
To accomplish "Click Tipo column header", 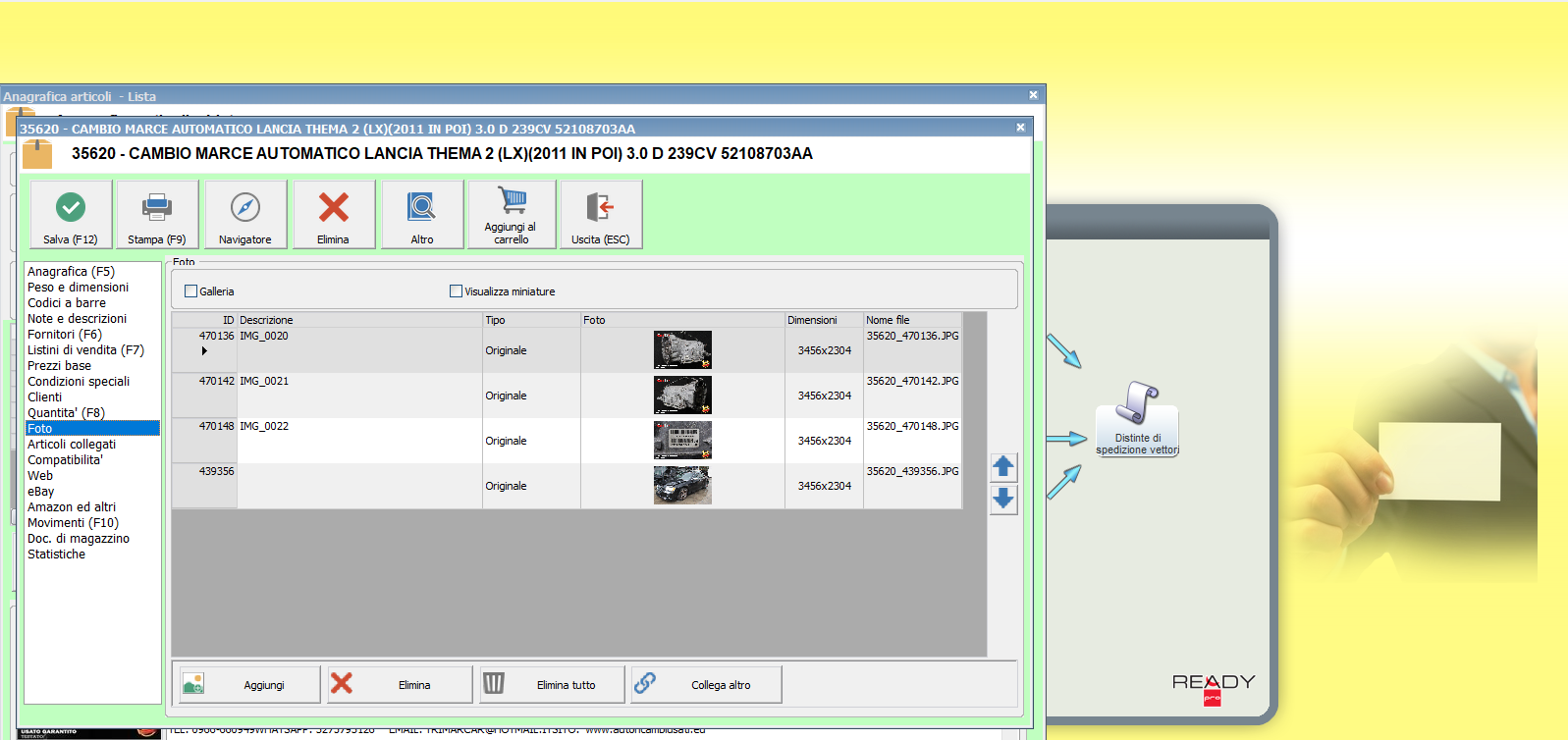I will tap(531, 320).
